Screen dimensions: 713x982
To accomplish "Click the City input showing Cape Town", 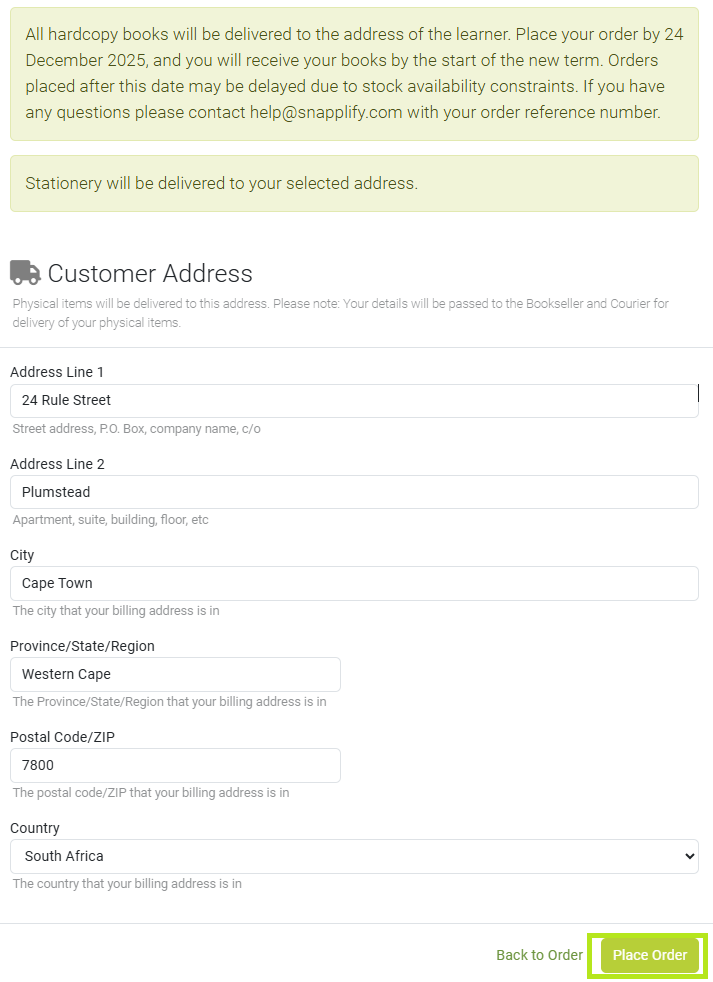I will [x=355, y=583].
